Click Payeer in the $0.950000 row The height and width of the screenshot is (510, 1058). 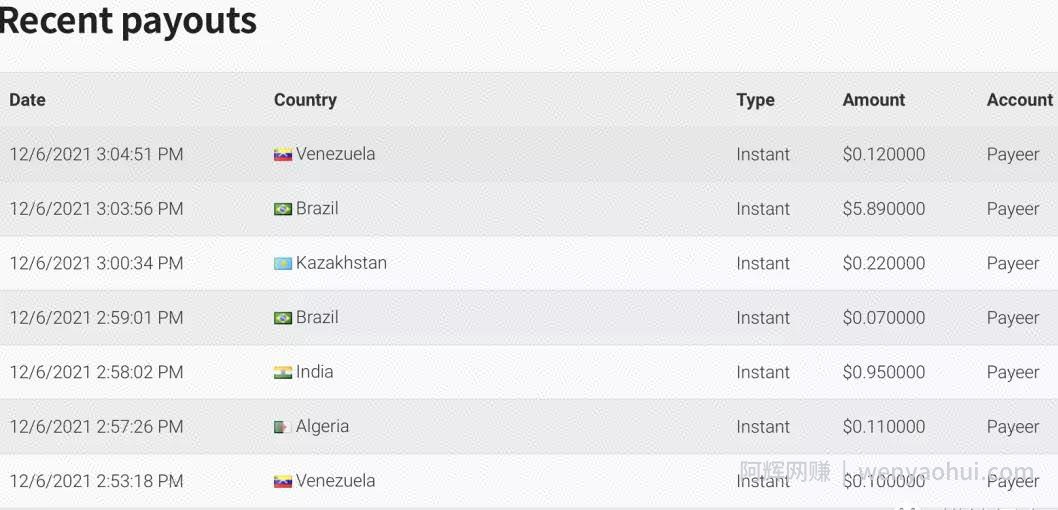click(x=1013, y=372)
